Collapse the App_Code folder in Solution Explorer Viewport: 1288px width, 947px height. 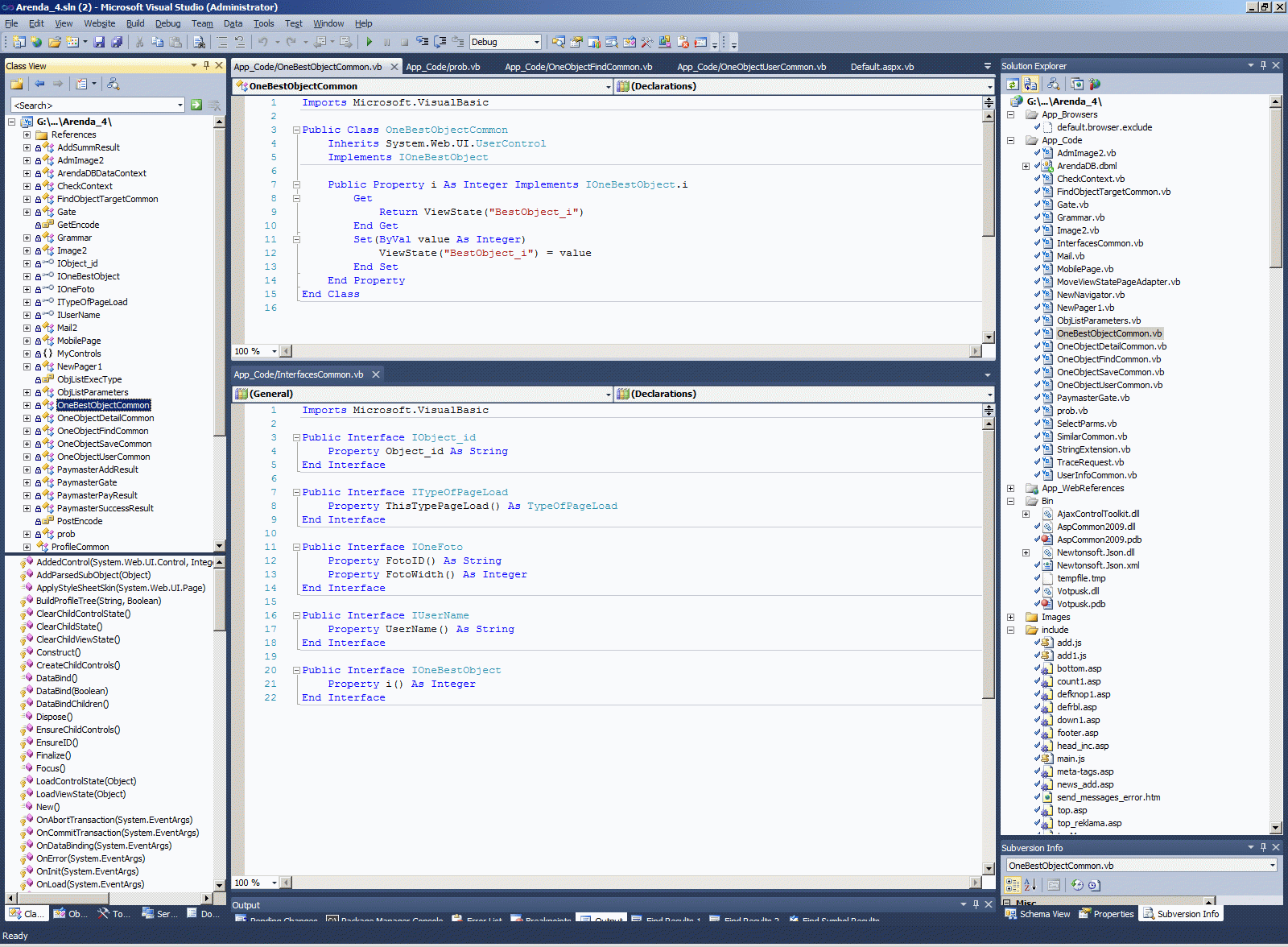coord(1010,140)
